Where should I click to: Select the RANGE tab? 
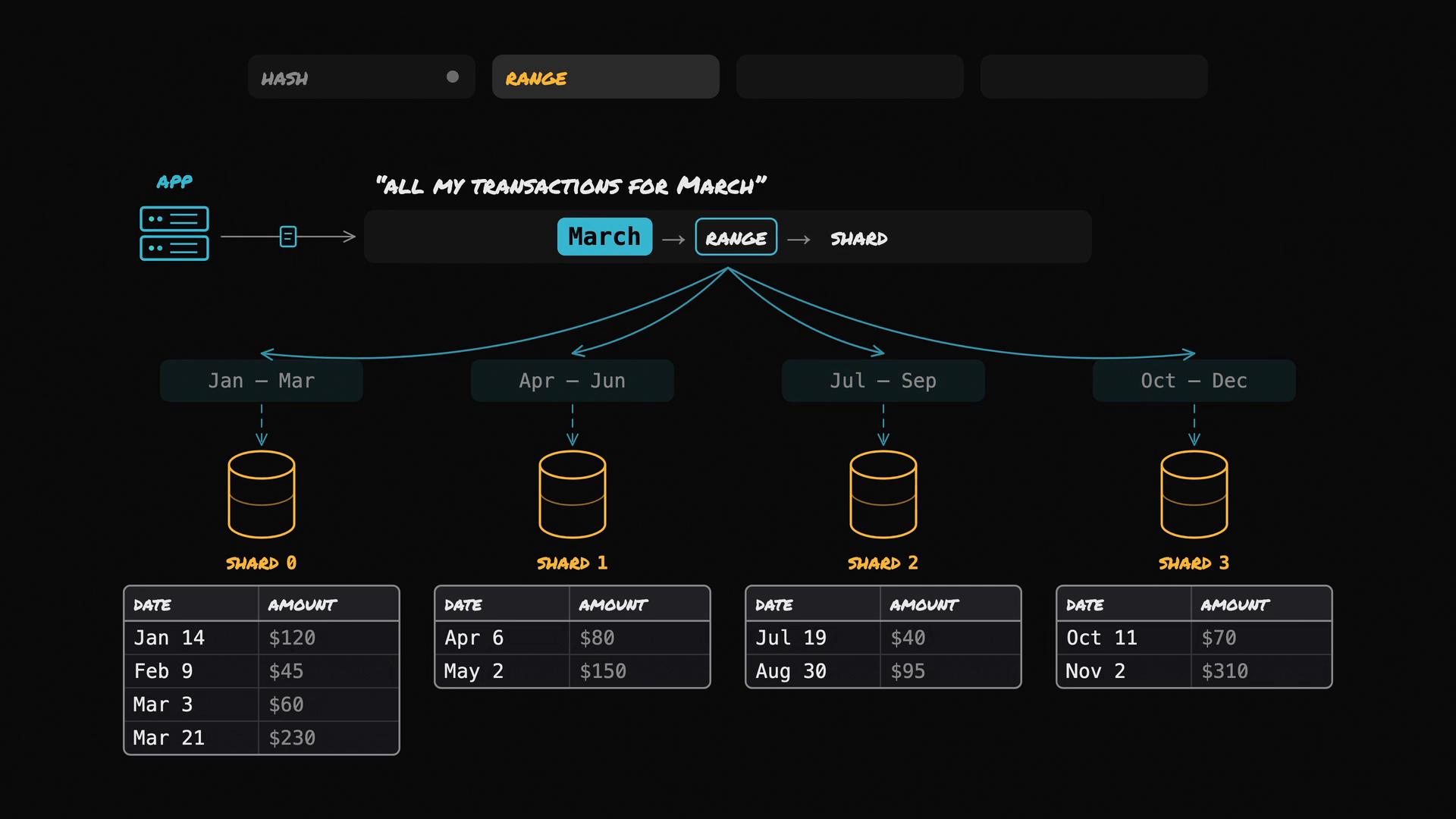[x=605, y=77]
